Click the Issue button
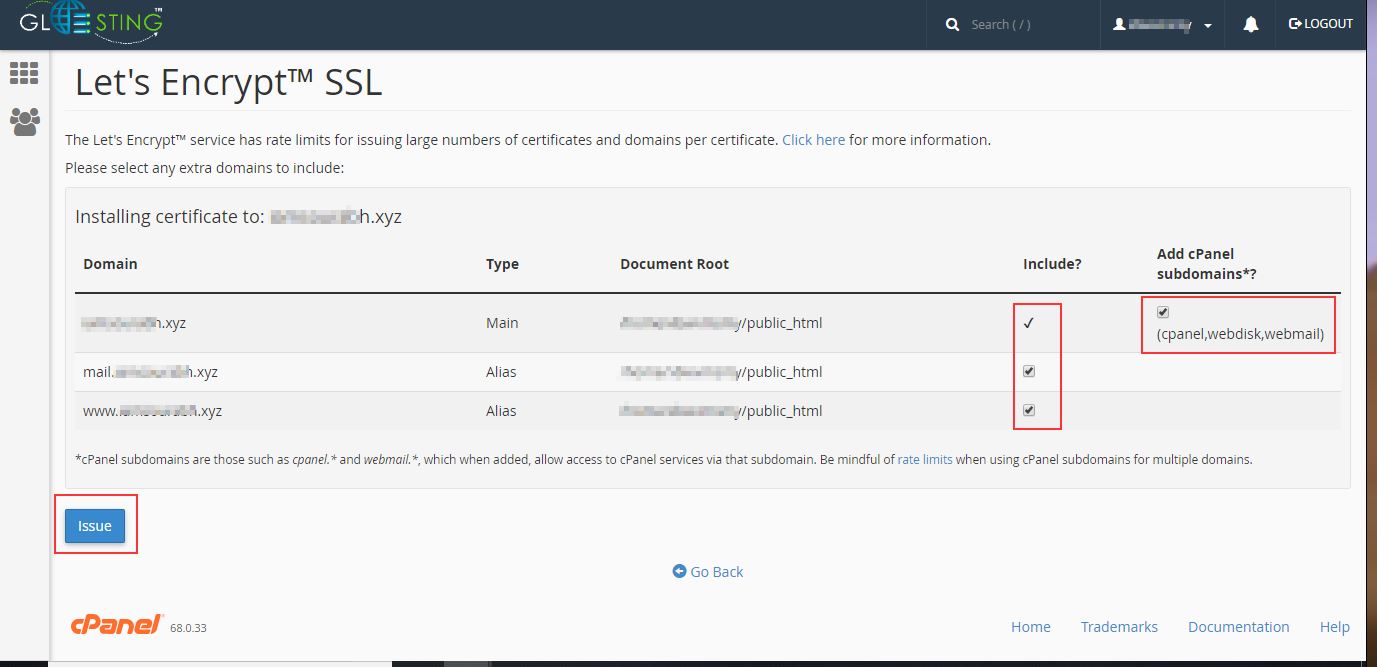The width and height of the screenshot is (1377, 667). coord(95,526)
